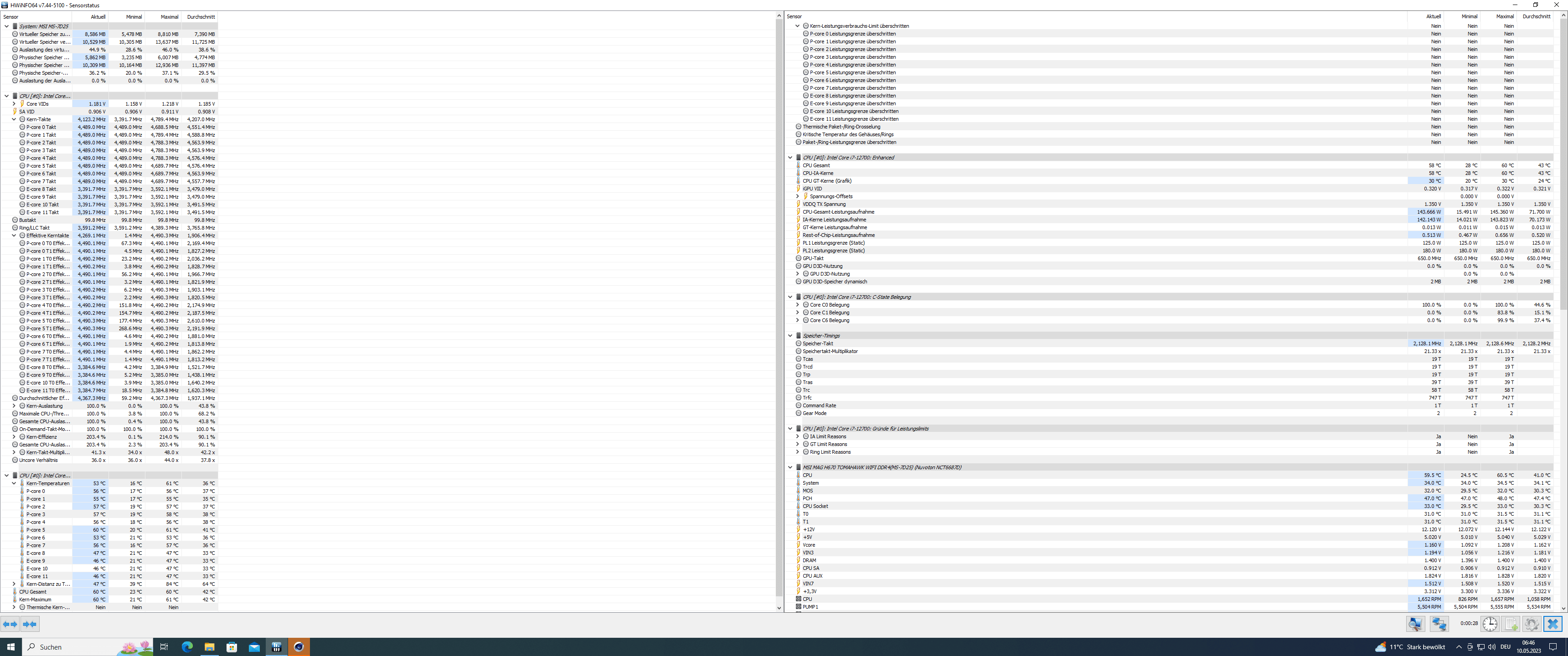Expand the Ring Limit Reasons node
Viewport: 1568px width, 656px height.
click(798, 452)
